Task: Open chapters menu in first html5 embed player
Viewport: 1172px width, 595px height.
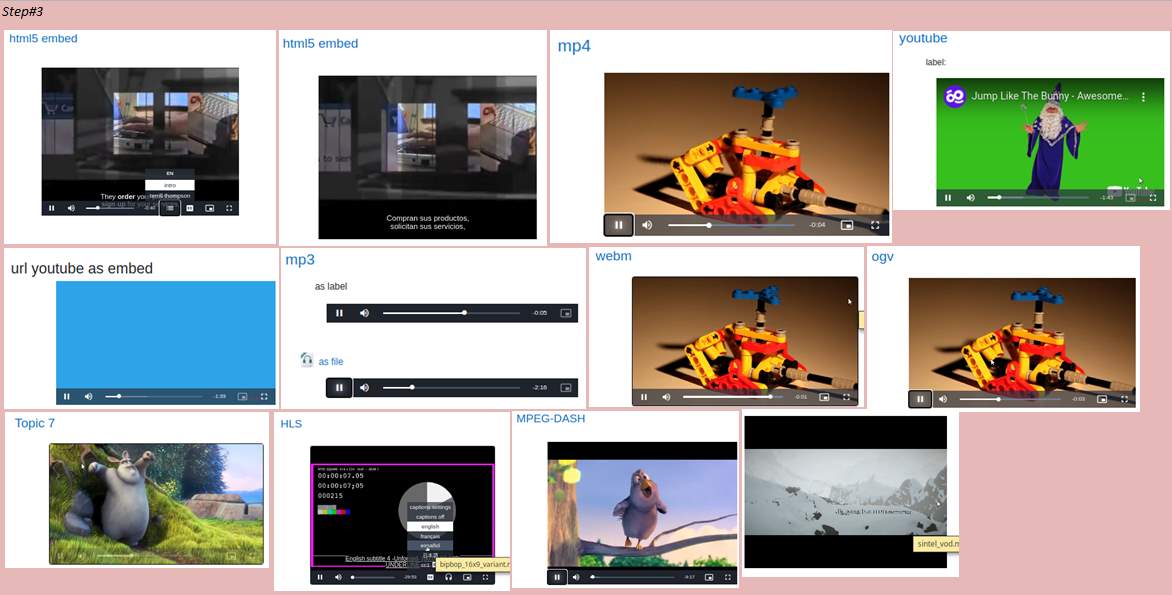Action: point(170,209)
